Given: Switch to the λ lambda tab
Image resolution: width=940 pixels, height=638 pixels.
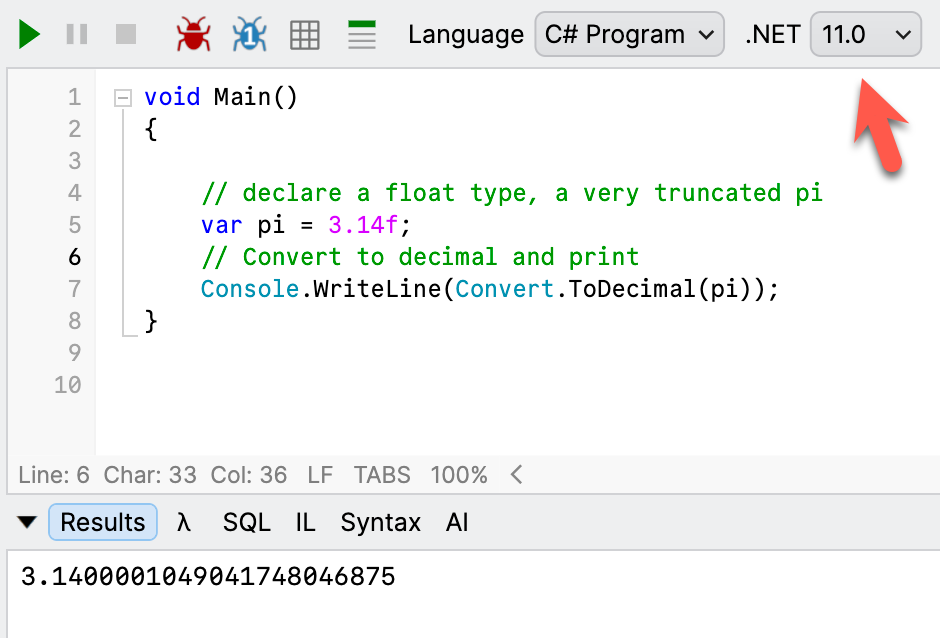Looking at the screenshot, I should point(183,522).
